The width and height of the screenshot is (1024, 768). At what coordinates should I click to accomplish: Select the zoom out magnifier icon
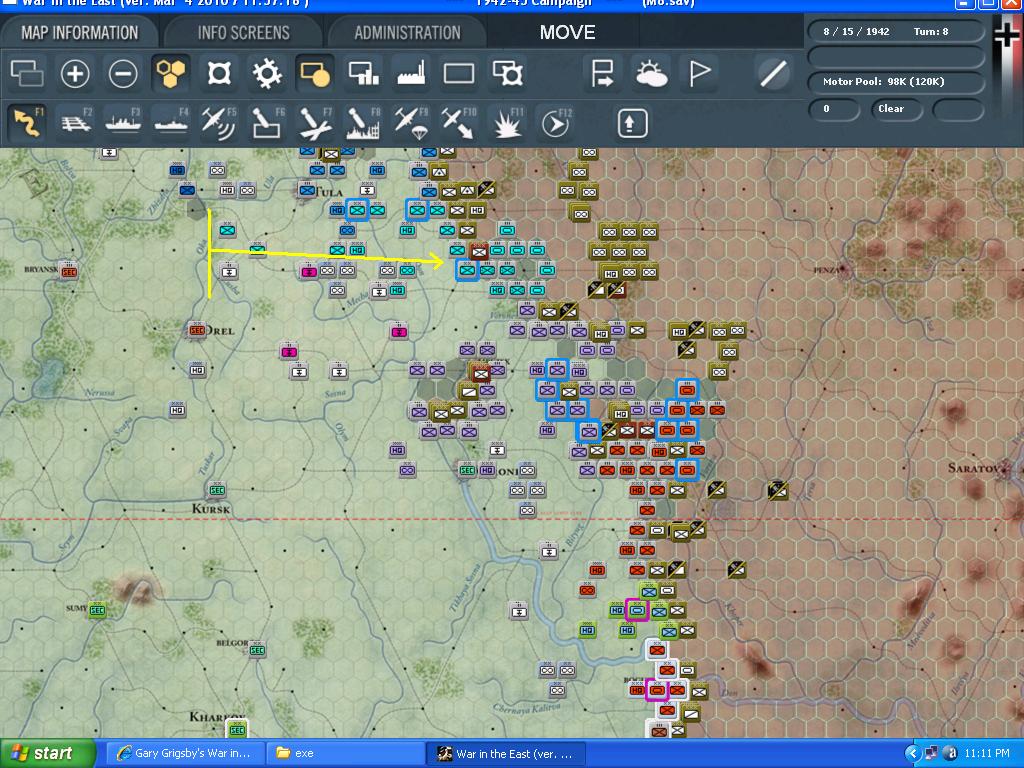pyautogui.click(x=123, y=74)
